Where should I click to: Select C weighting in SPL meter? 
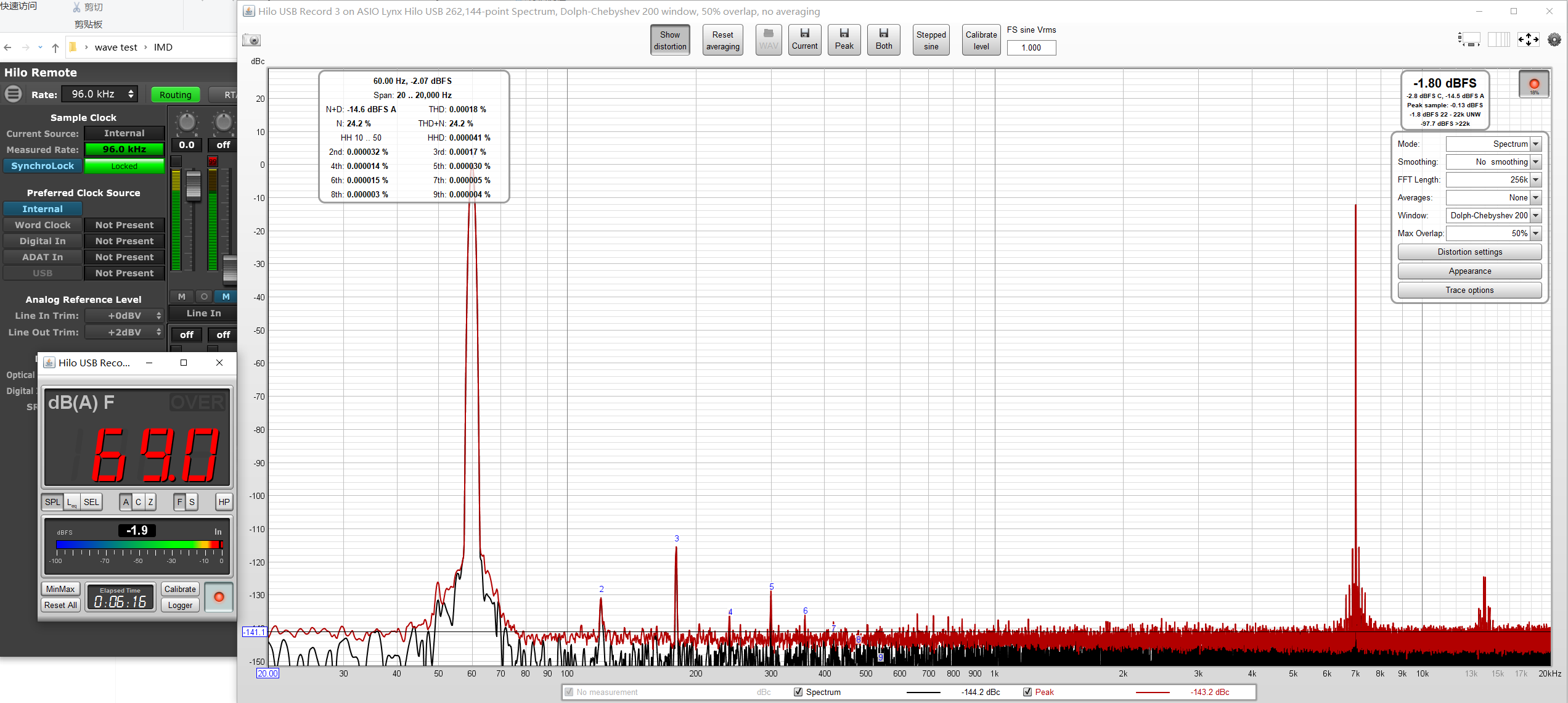[x=138, y=502]
